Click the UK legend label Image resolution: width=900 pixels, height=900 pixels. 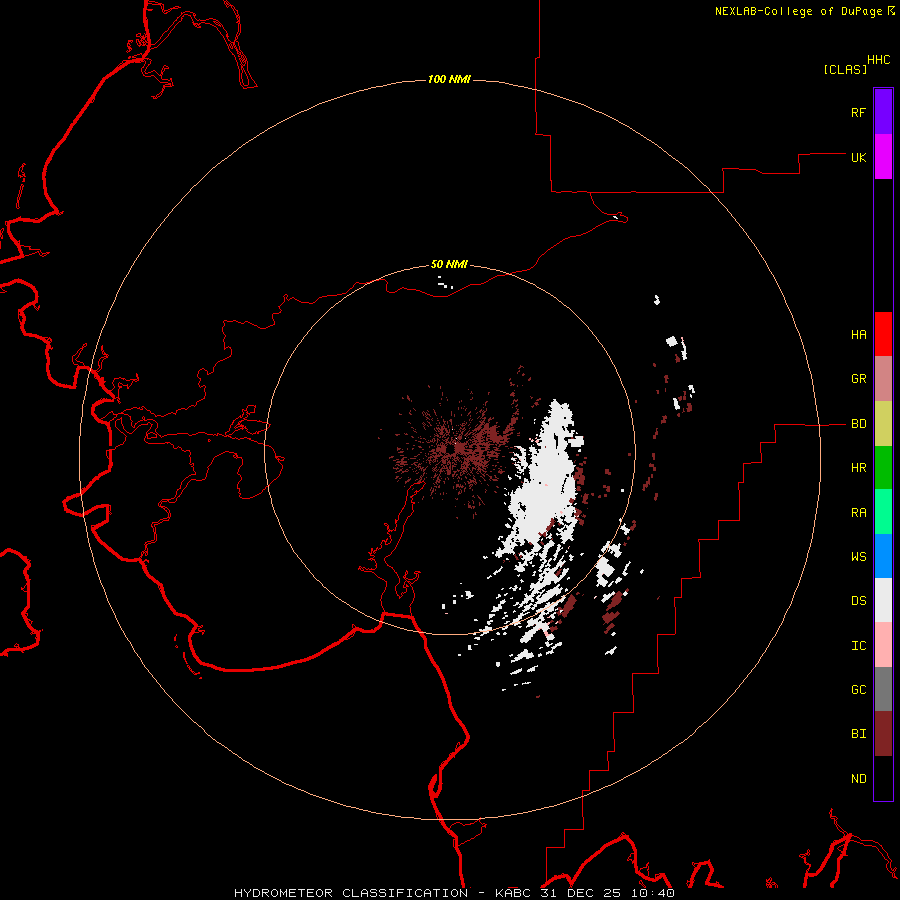(858, 157)
